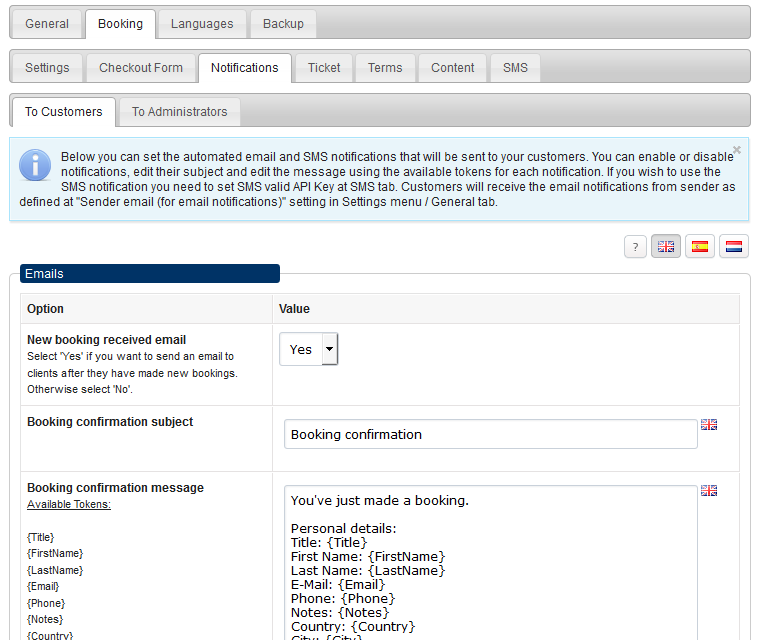
Task: Click the {Notes} token
Action: tap(45, 619)
